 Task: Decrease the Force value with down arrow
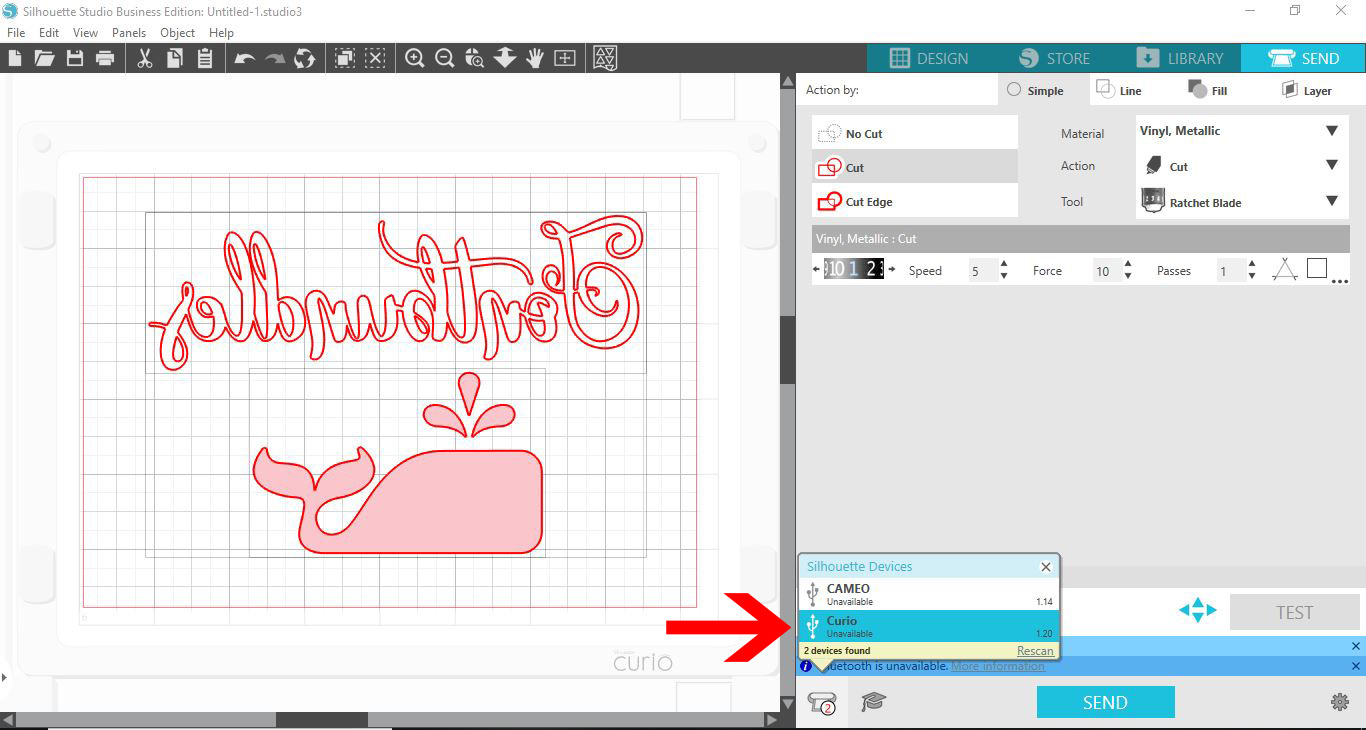tap(1128, 276)
